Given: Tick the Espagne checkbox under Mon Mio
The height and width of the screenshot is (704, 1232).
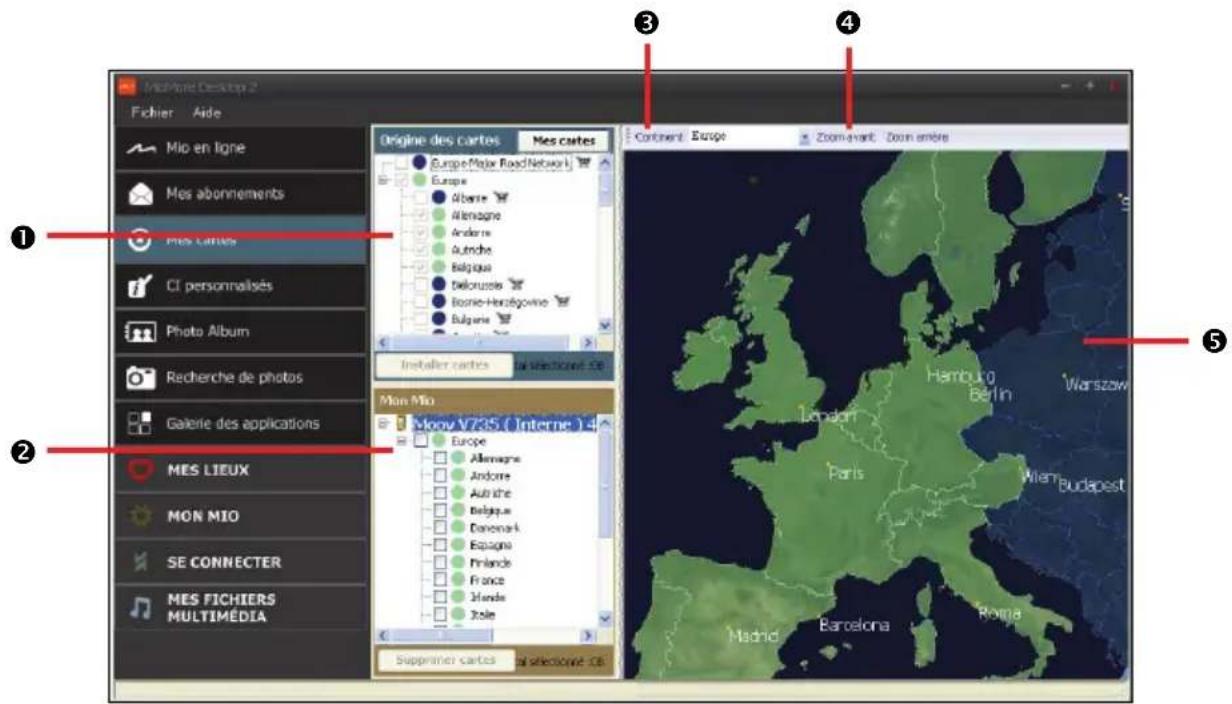Looking at the screenshot, I should 439,545.
